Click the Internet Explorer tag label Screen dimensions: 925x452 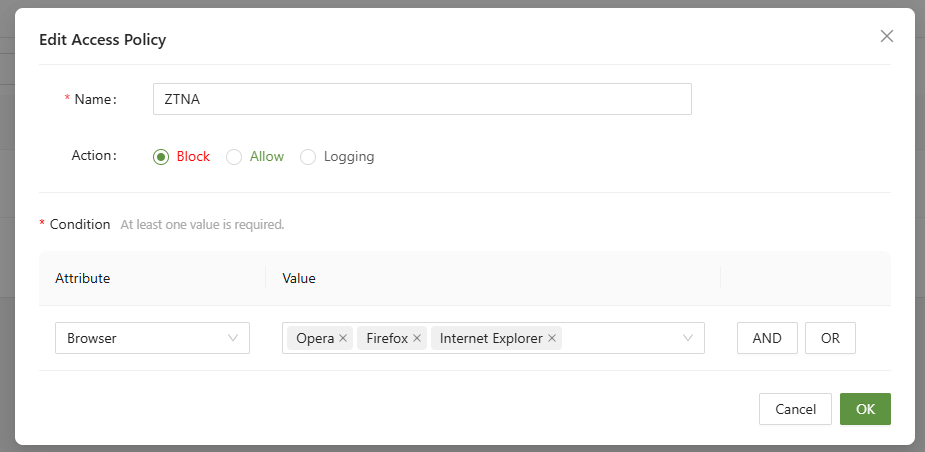click(x=491, y=338)
